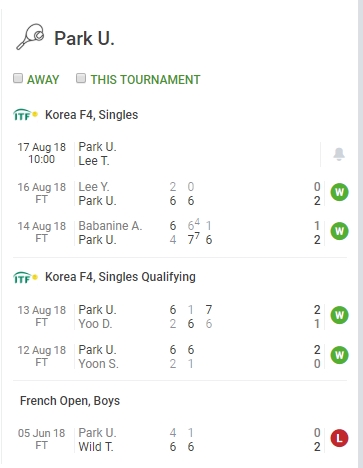Click the red L badge for Wild T. match

pyautogui.click(x=339, y=438)
